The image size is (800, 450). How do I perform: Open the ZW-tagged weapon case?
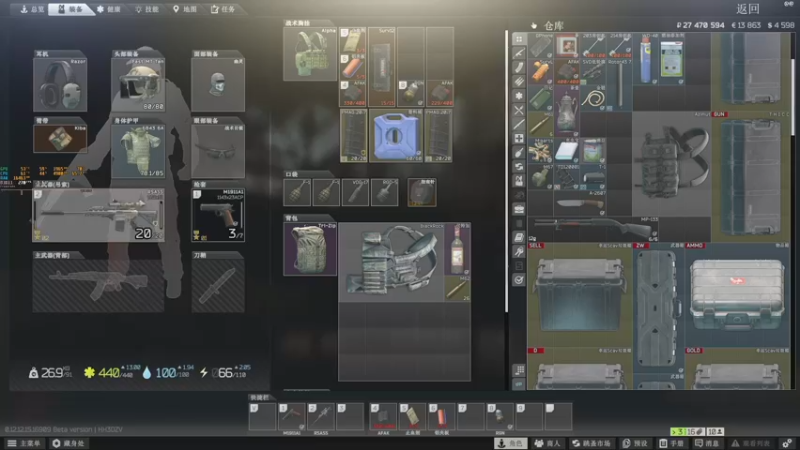[x=659, y=308]
